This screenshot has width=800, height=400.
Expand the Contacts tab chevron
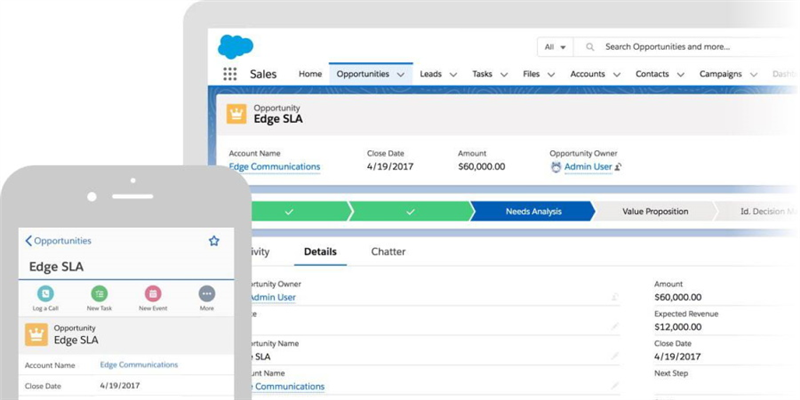tap(681, 74)
